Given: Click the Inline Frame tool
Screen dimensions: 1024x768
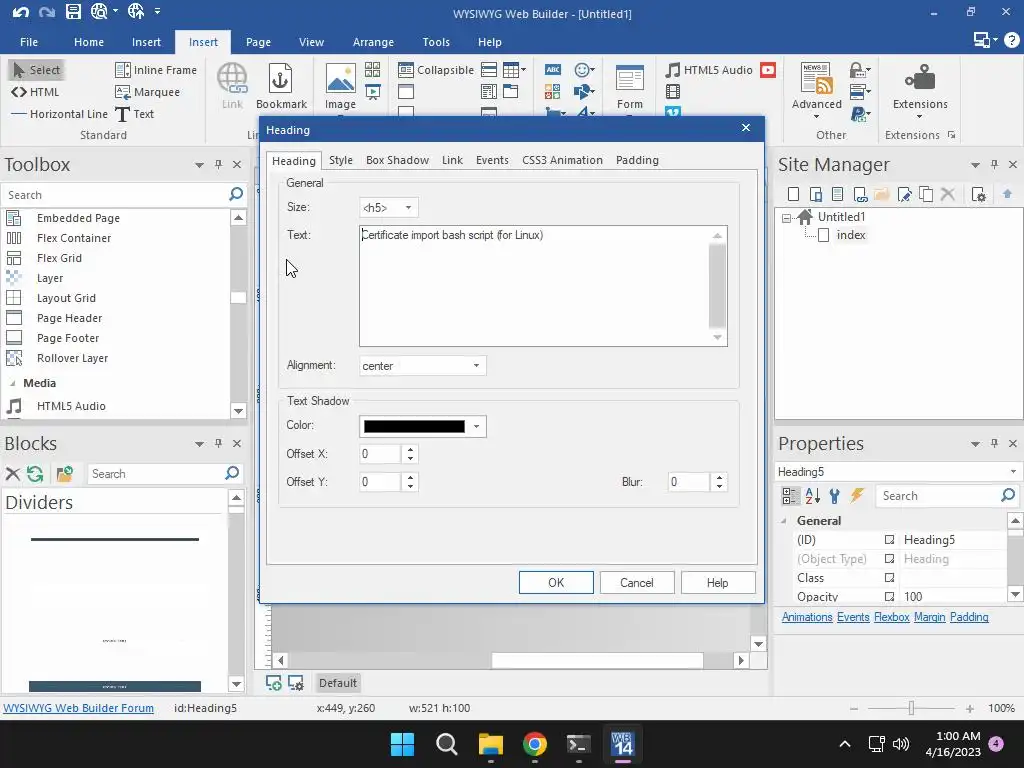Looking at the screenshot, I should (155, 70).
